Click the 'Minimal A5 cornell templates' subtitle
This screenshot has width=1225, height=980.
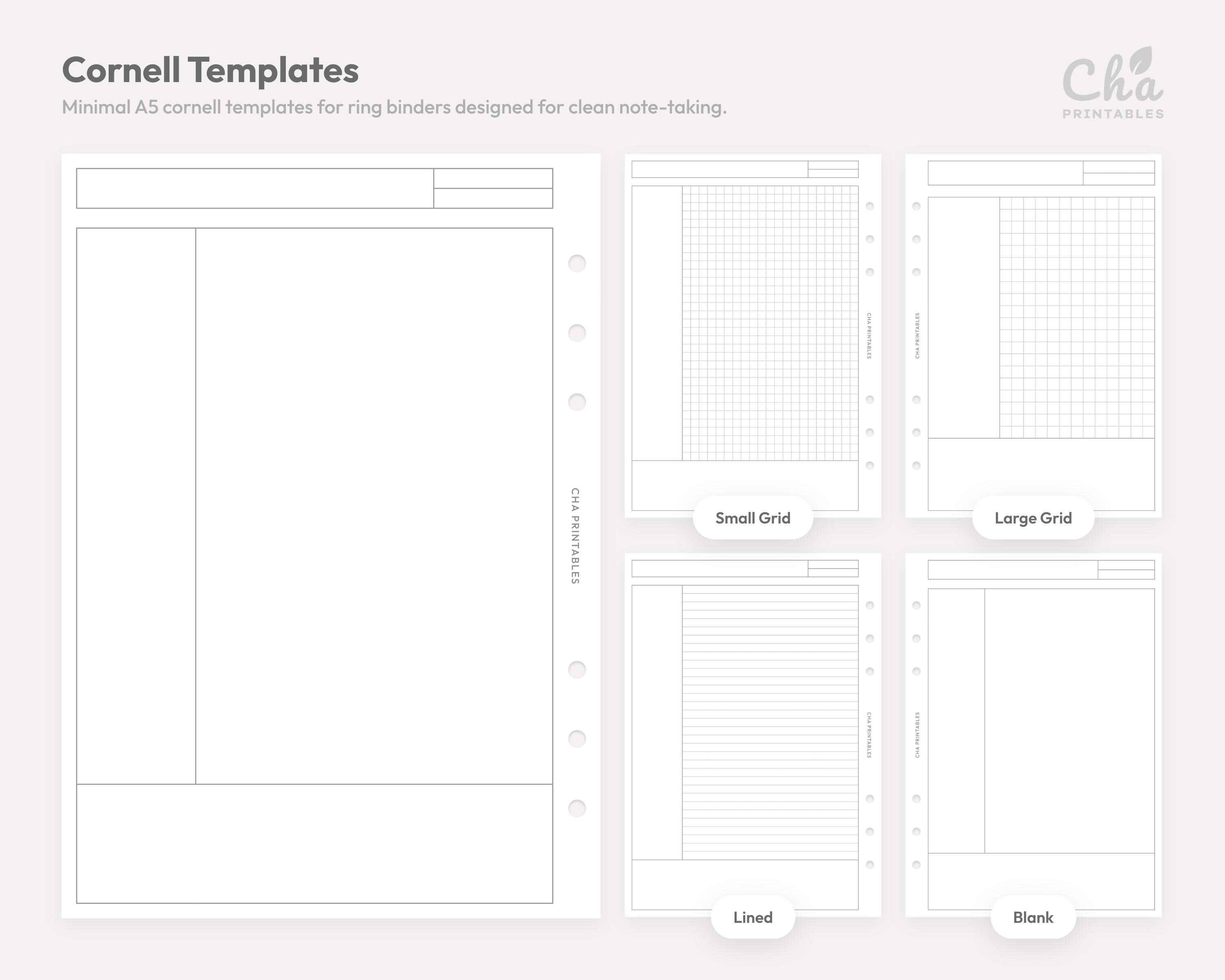(394, 107)
